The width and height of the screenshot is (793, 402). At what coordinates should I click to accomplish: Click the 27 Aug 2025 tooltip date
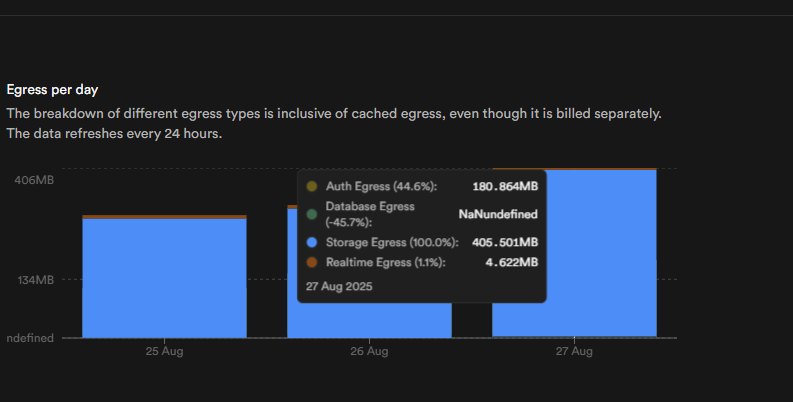[338, 286]
